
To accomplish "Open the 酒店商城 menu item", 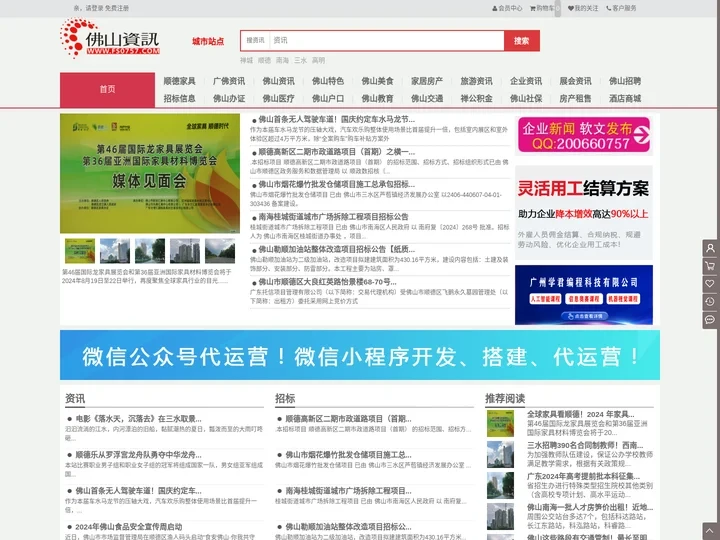I will 625,98.
